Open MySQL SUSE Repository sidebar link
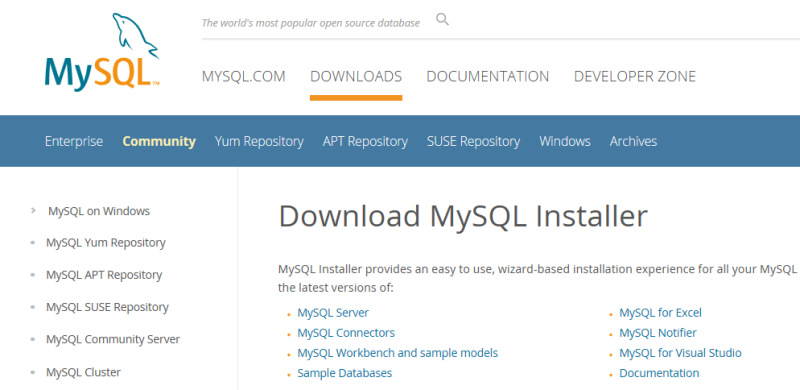This screenshot has height=390, width=800. click(x=107, y=307)
